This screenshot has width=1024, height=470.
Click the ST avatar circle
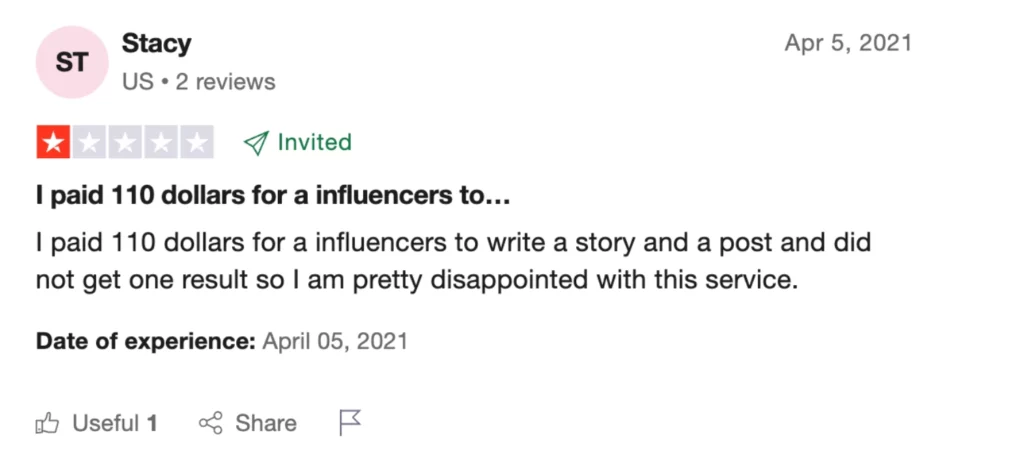(x=71, y=62)
